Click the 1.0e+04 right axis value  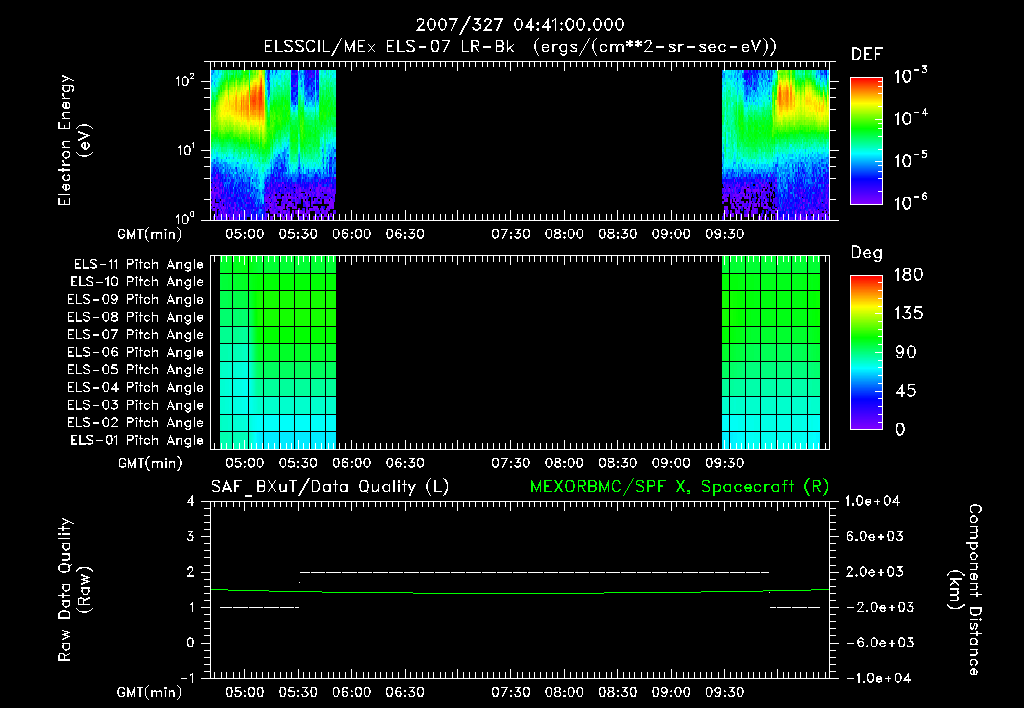tap(872, 501)
